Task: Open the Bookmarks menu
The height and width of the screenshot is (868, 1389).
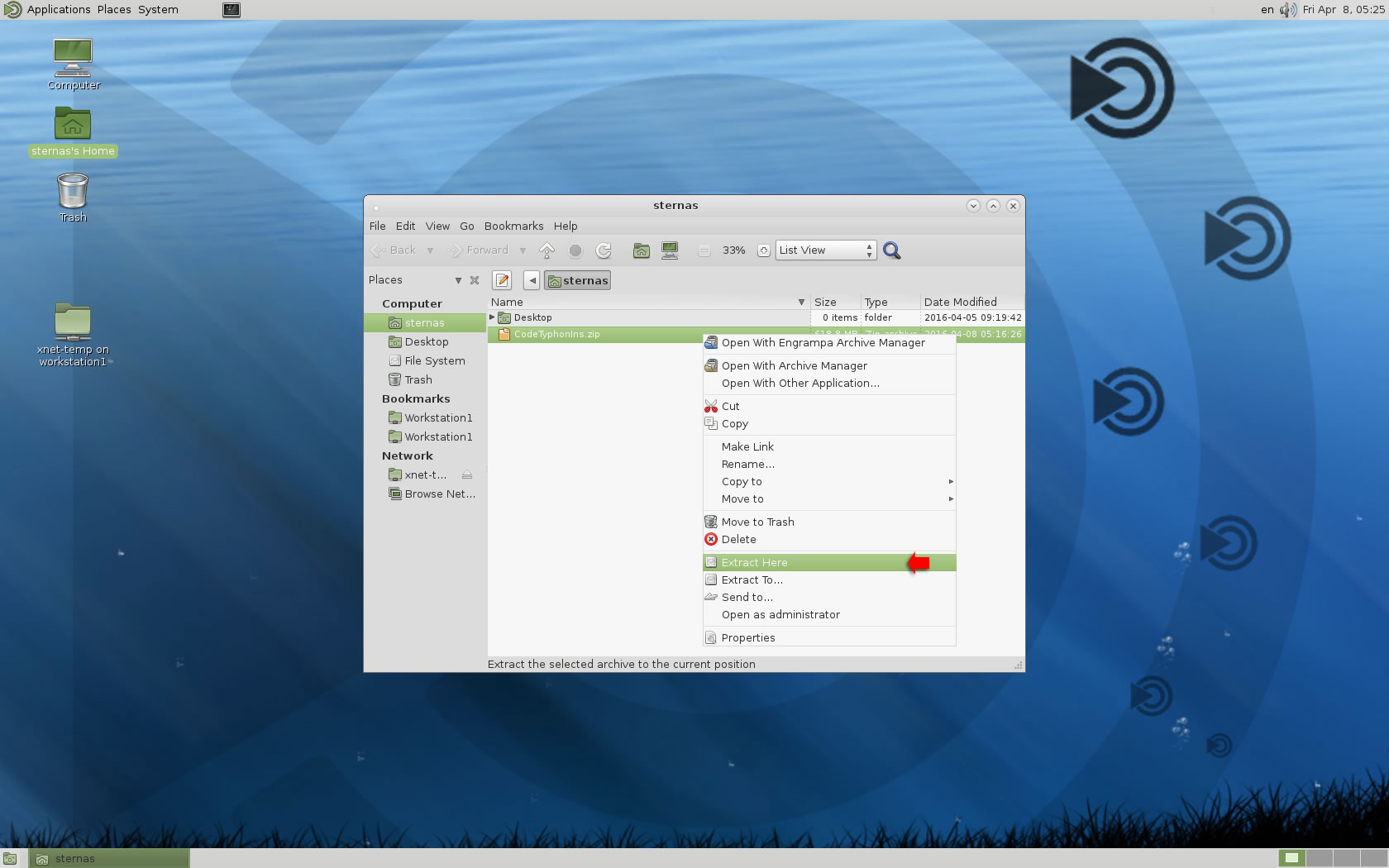Action: (513, 226)
